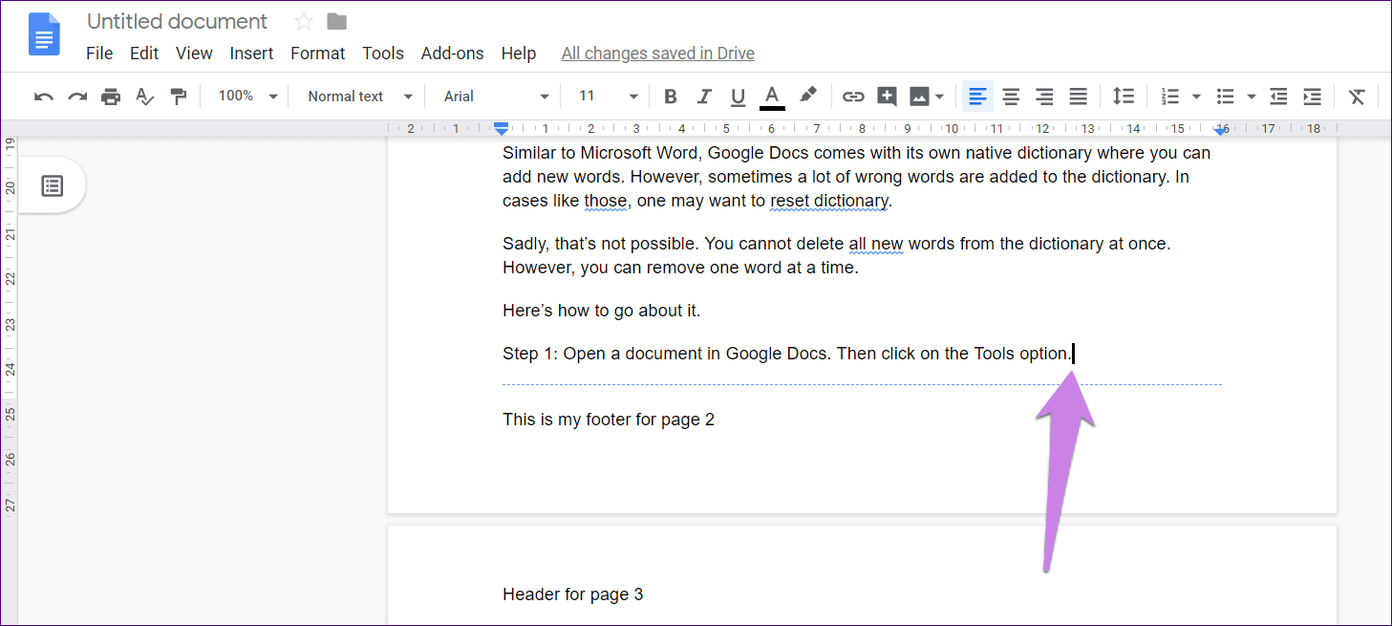
Task: Clear formatting icon
Action: coord(1357,96)
